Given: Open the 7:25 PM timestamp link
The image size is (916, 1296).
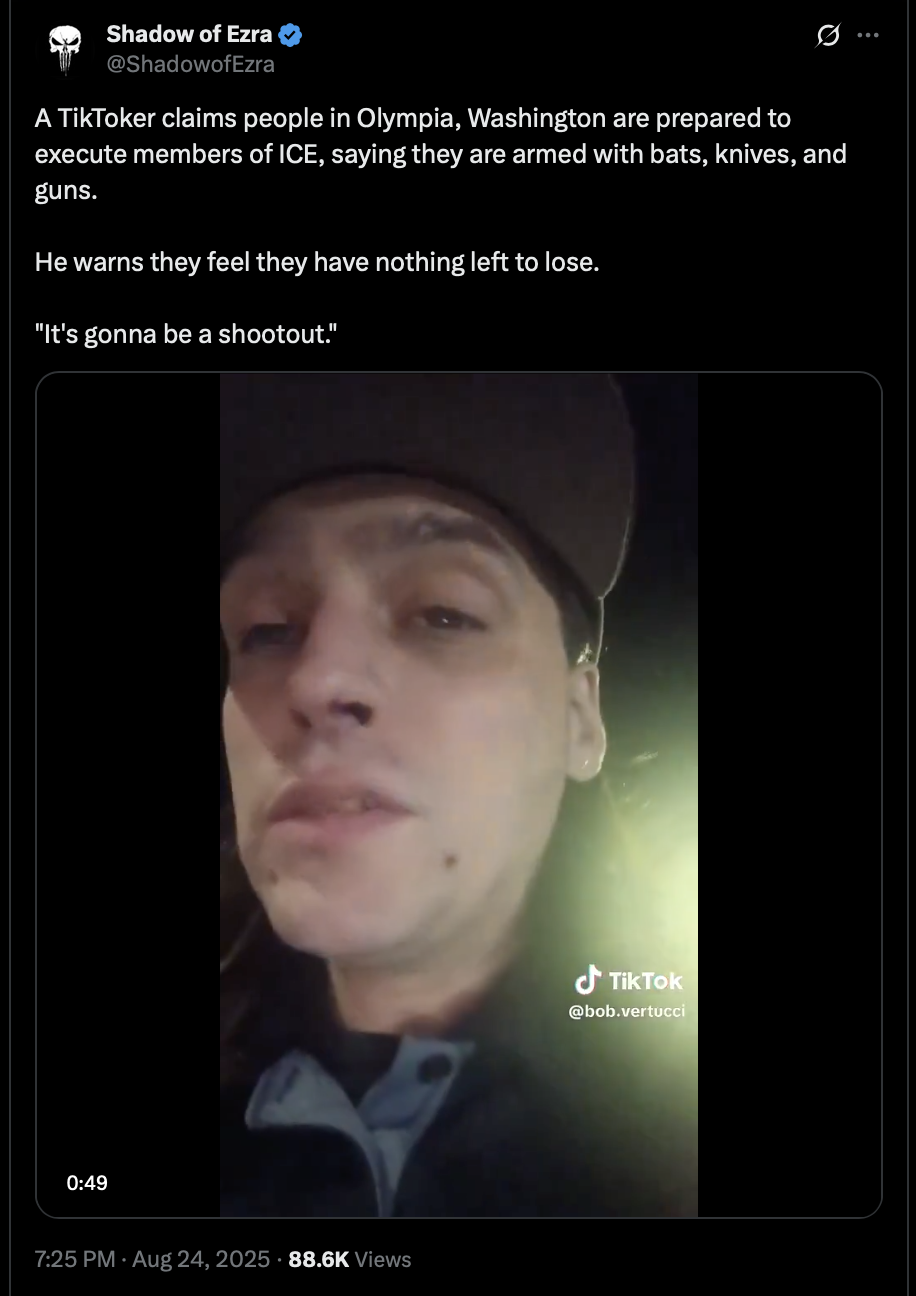Looking at the screenshot, I should coord(75,1259).
